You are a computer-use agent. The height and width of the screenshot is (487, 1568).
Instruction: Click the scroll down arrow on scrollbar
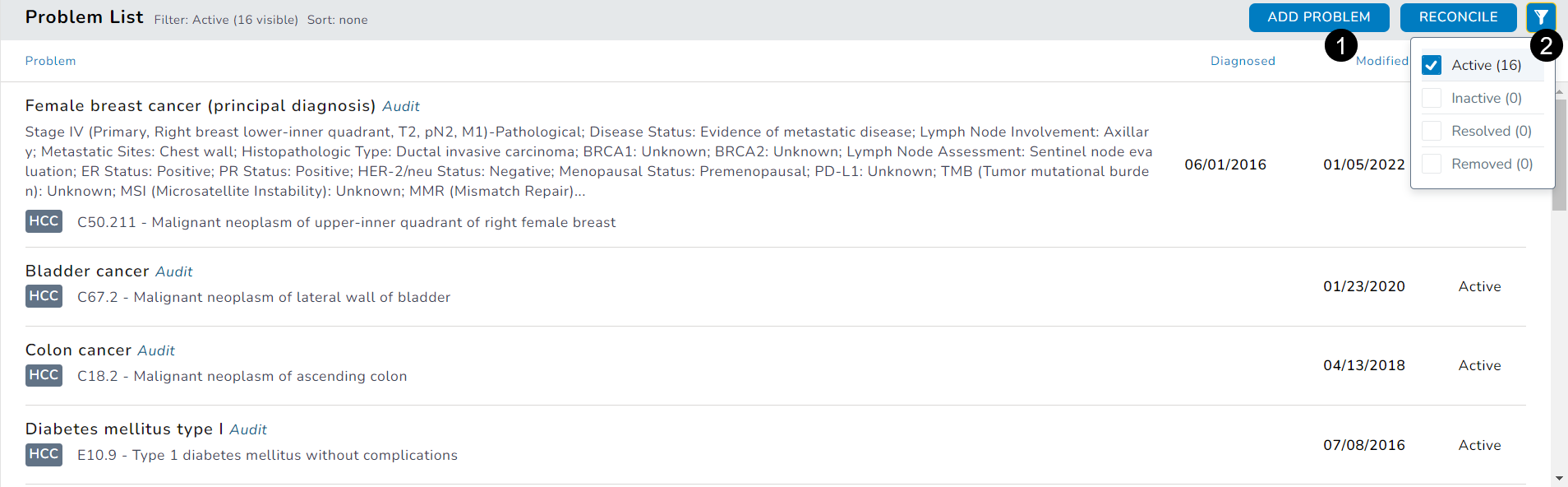tap(1559, 478)
